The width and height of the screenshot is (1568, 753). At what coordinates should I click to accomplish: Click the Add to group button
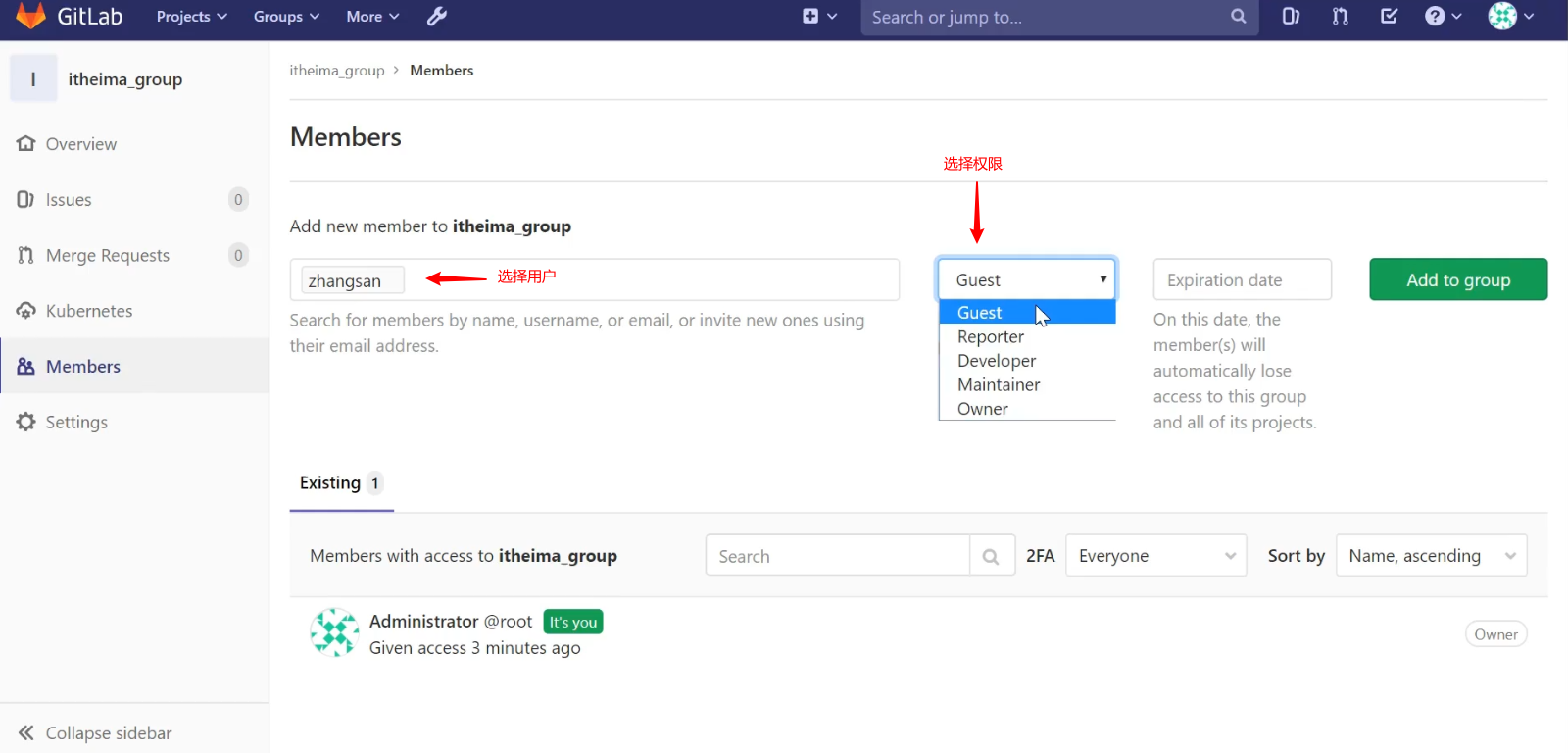coord(1458,279)
